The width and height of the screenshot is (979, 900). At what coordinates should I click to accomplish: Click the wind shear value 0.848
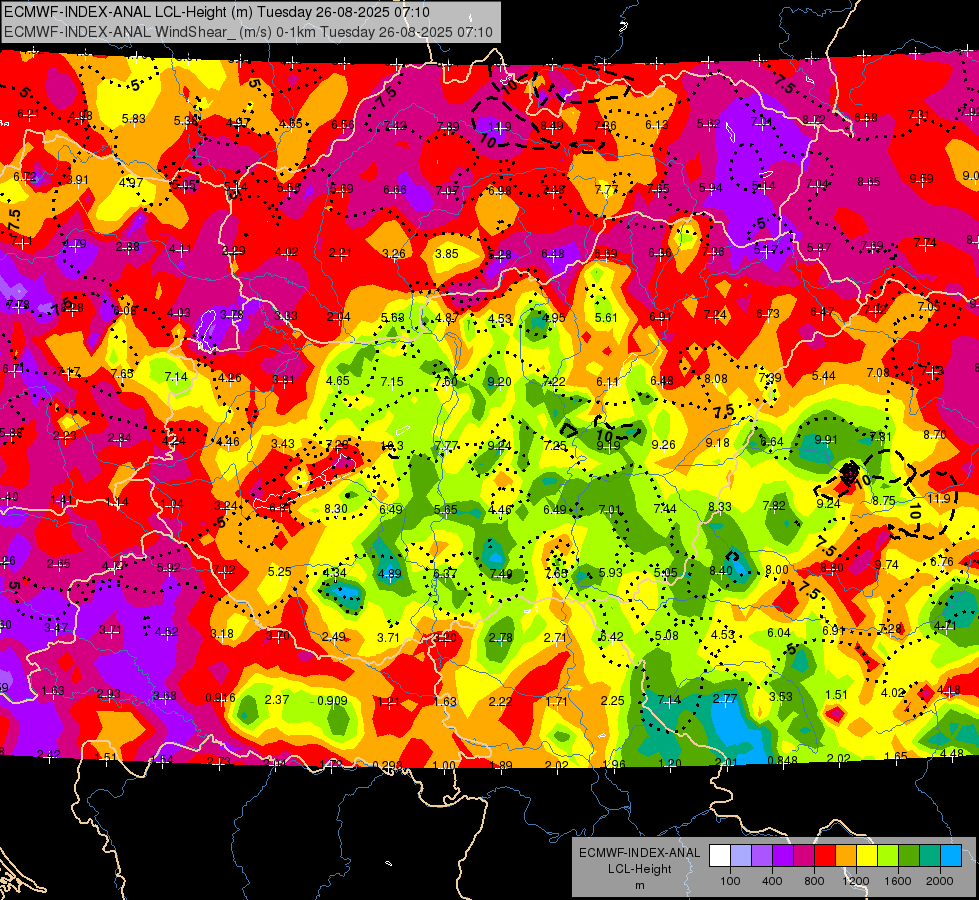(x=782, y=760)
